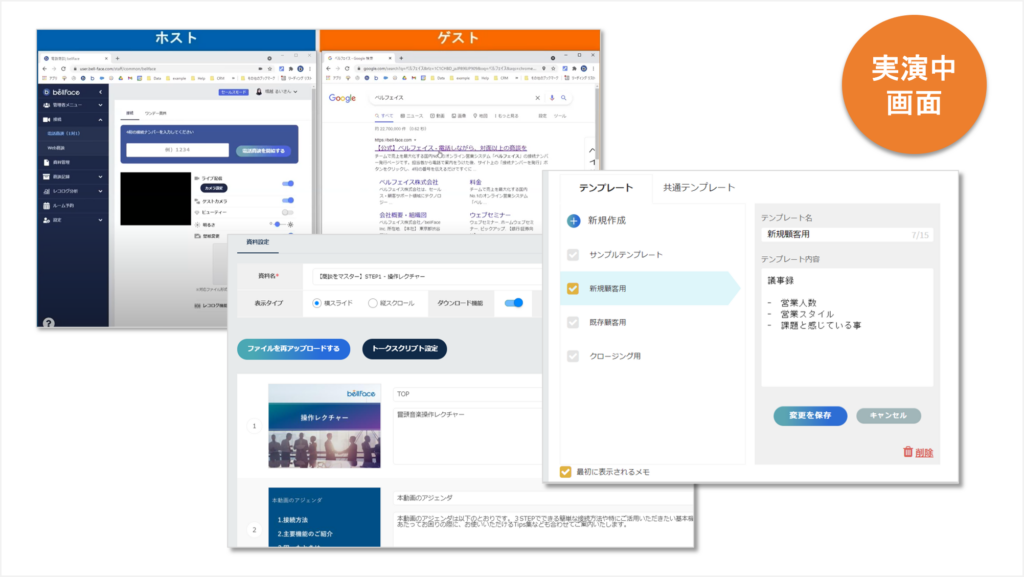Viewport: 1024px width, 577px height.
Task: Toggle the 最初に表示されるメモ checkbox
Action: point(566,471)
